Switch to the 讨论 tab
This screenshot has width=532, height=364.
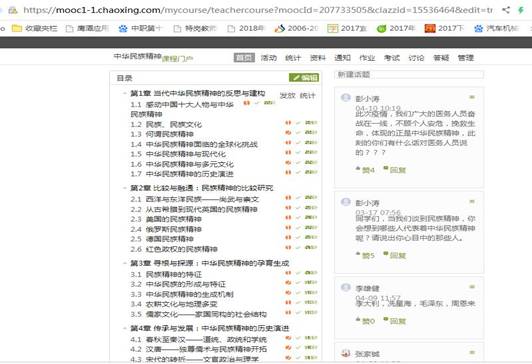416,58
